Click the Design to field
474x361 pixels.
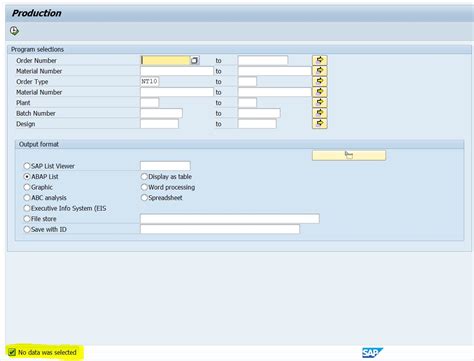pos(257,124)
